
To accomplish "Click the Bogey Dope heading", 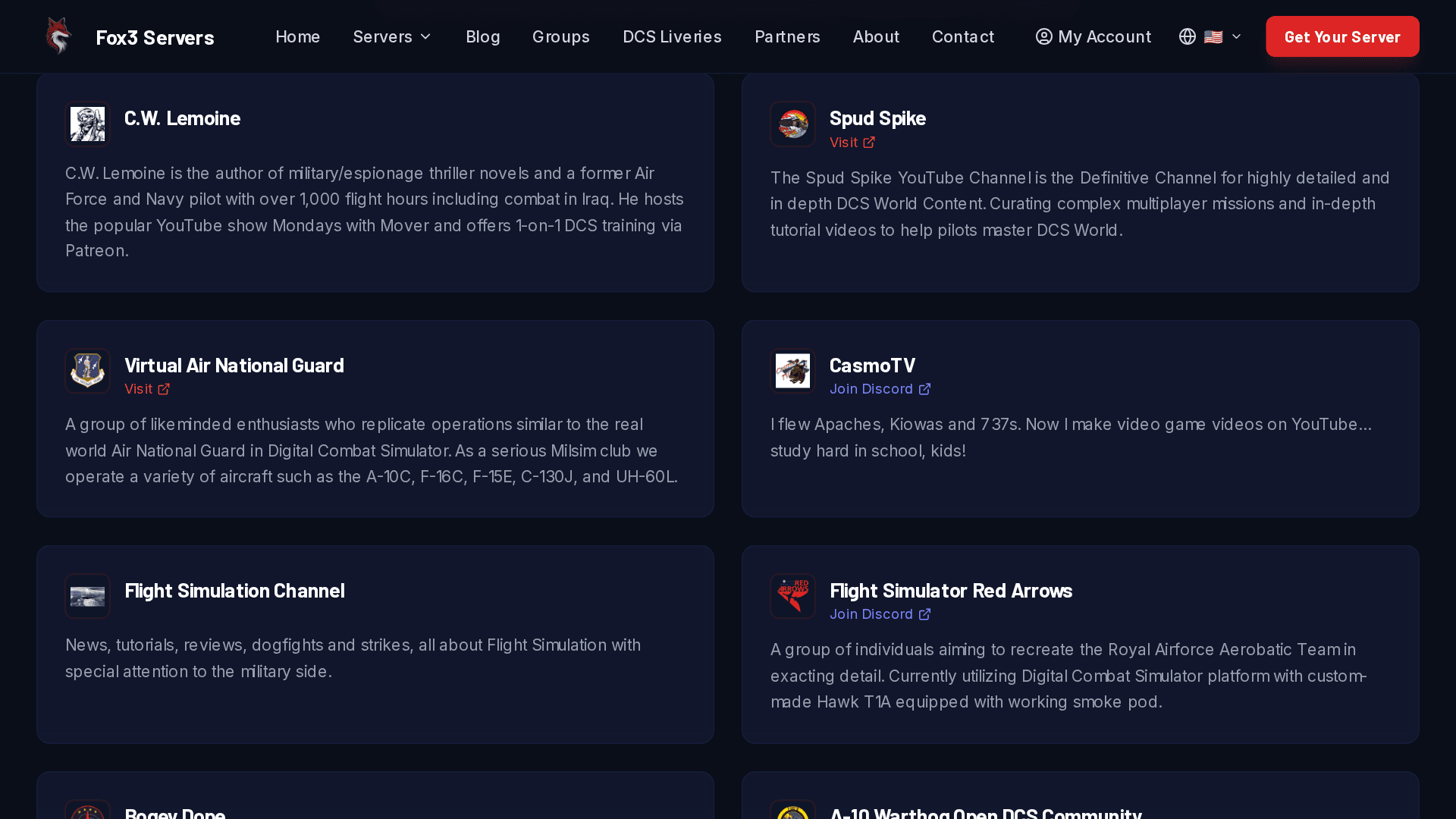I will 175,813.
